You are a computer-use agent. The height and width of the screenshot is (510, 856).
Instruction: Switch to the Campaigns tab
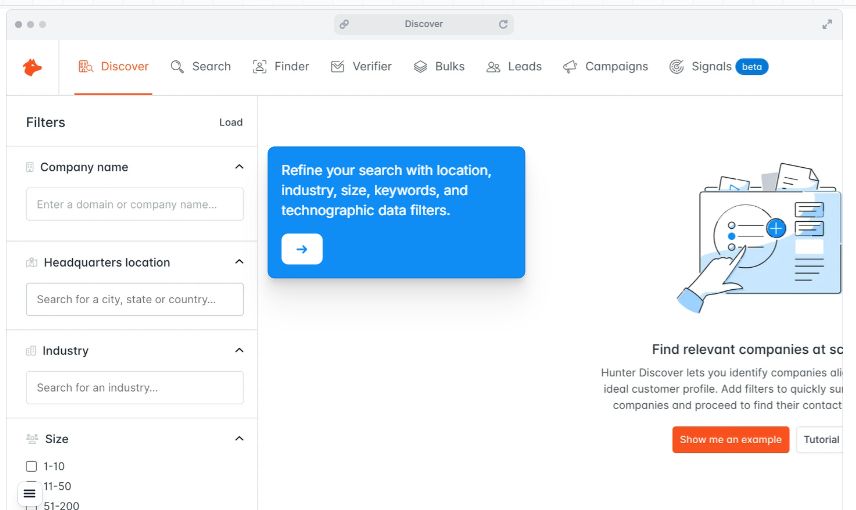[606, 67]
